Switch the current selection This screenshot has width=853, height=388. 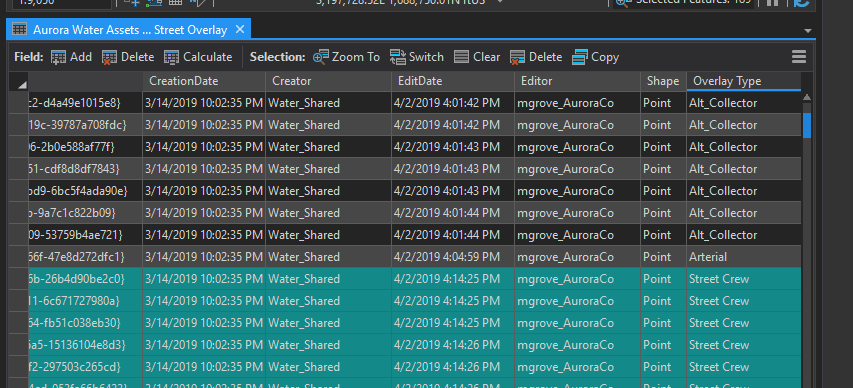click(417, 57)
